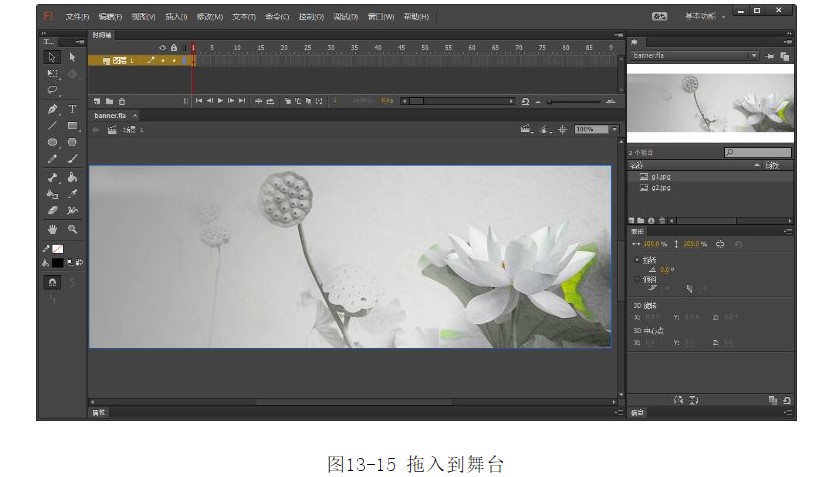Select the skew radio button in Transform panel
This screenshot has height=477, width=828.
point(637,279)
